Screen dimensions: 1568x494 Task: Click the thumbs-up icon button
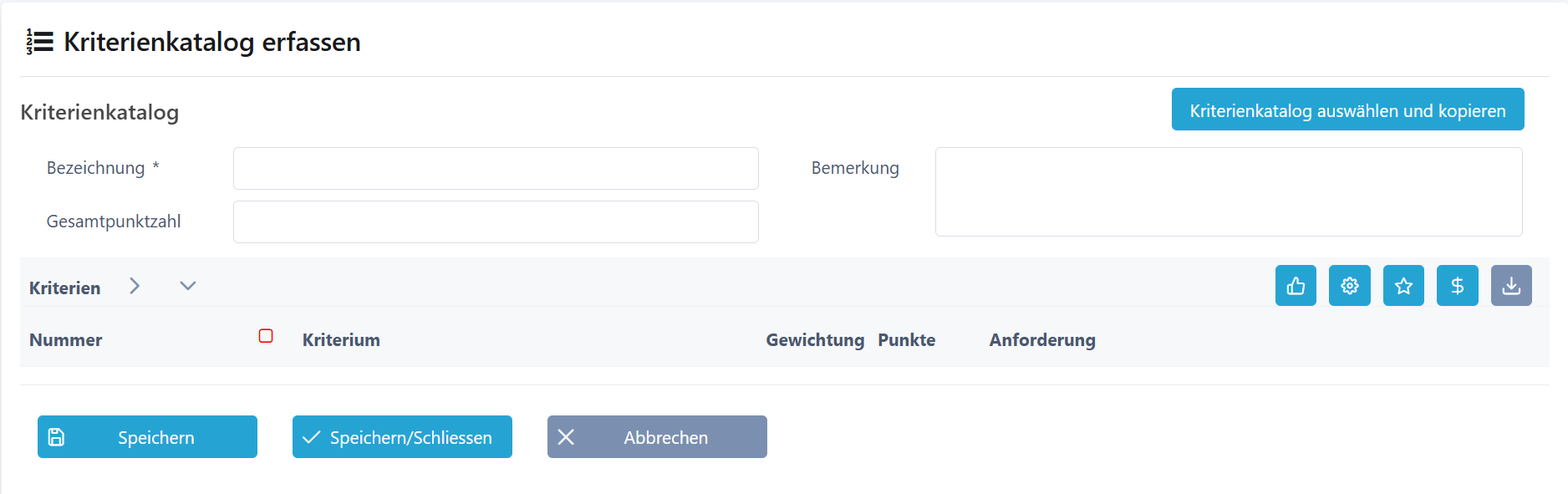click(x=1296, y=286)
